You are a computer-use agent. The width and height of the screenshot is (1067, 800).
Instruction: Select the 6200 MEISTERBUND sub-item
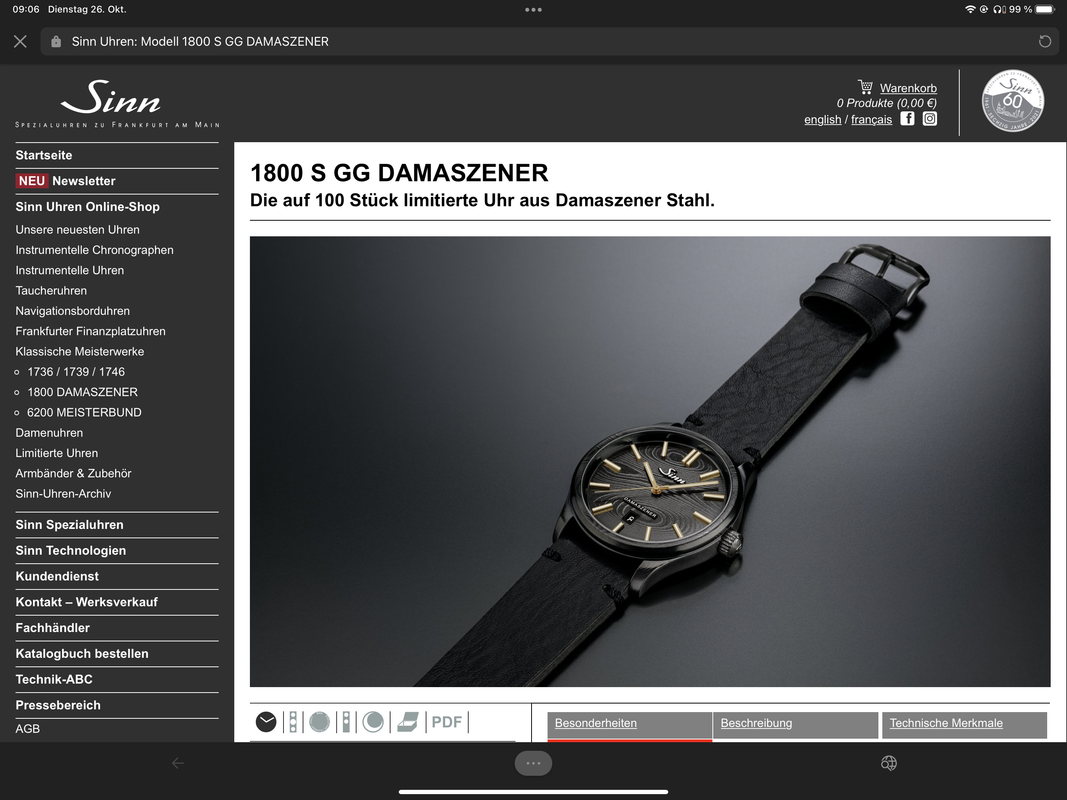tap(84, 412)
